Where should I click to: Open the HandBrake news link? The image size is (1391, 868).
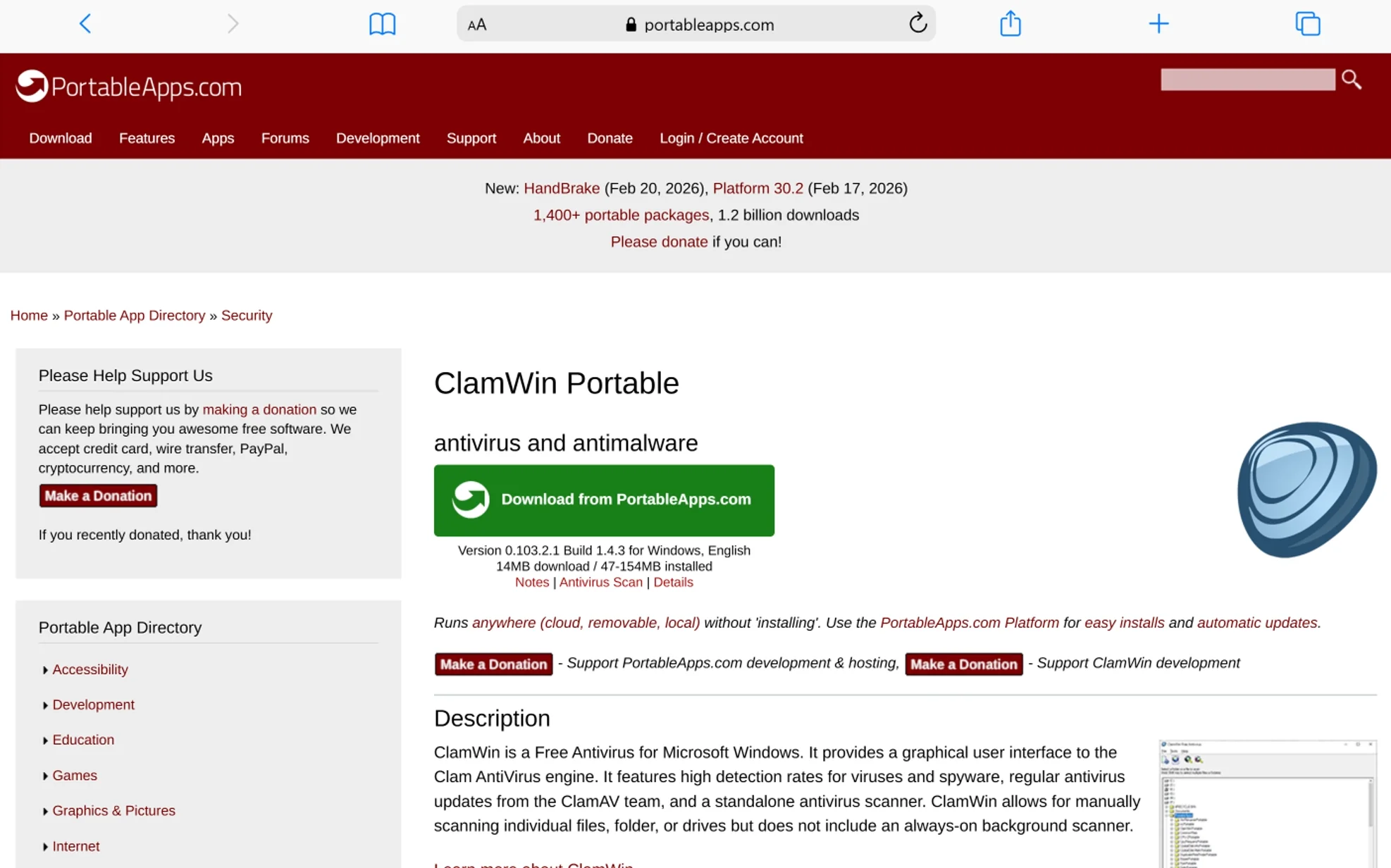tap(562, 188)
